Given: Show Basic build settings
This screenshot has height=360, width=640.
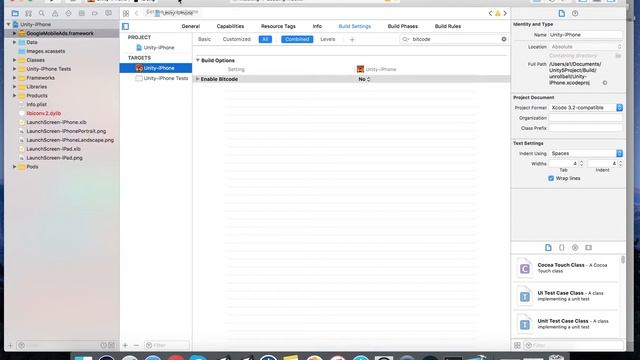Looking at the screenshot, I should pyautogui.click(x=204, y=39).
